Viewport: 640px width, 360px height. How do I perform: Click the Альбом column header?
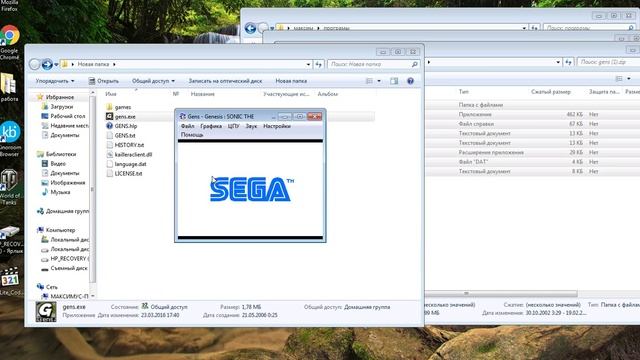[327, 94]
